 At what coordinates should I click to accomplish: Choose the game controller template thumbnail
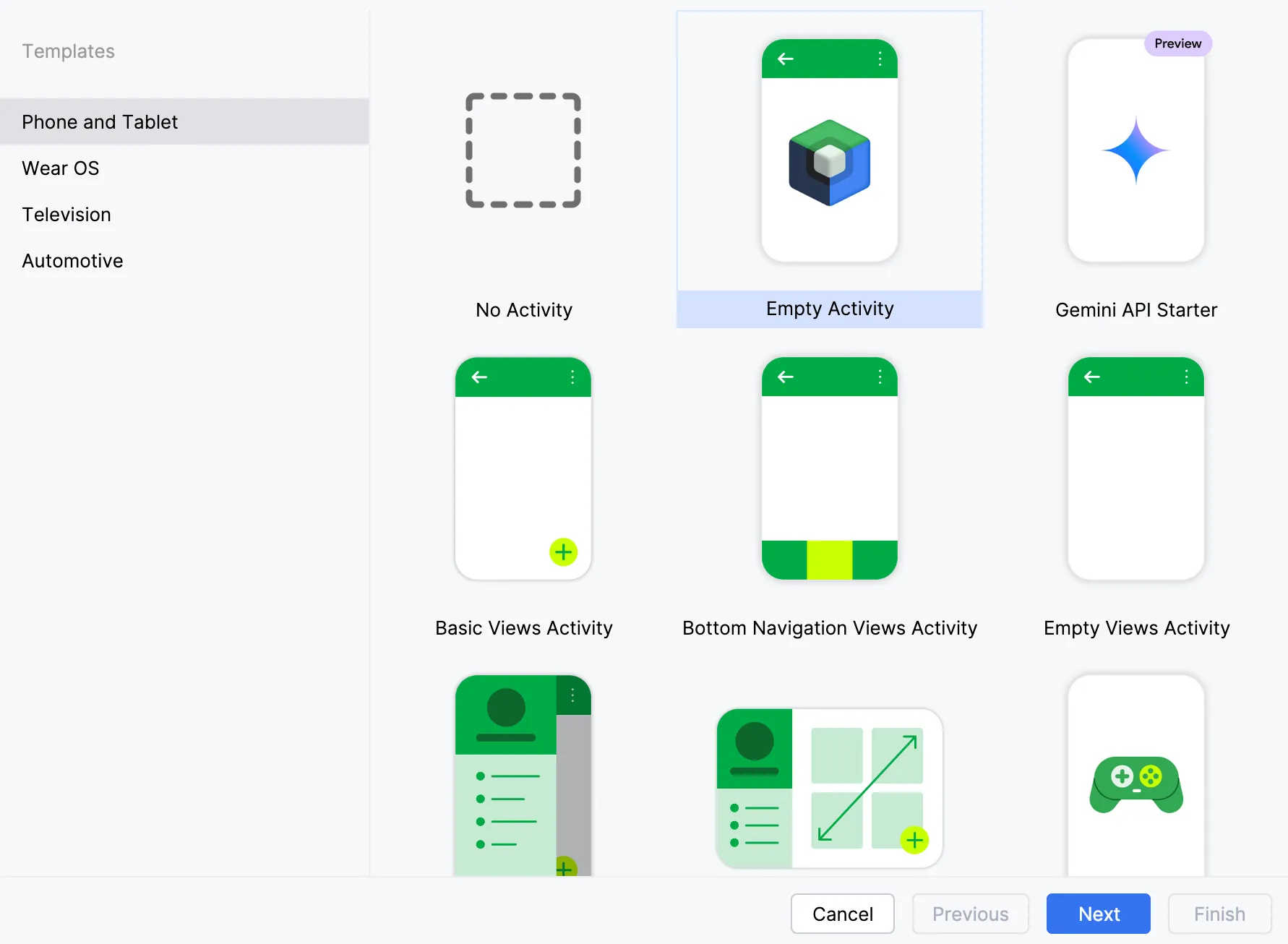click(1136, 776)
